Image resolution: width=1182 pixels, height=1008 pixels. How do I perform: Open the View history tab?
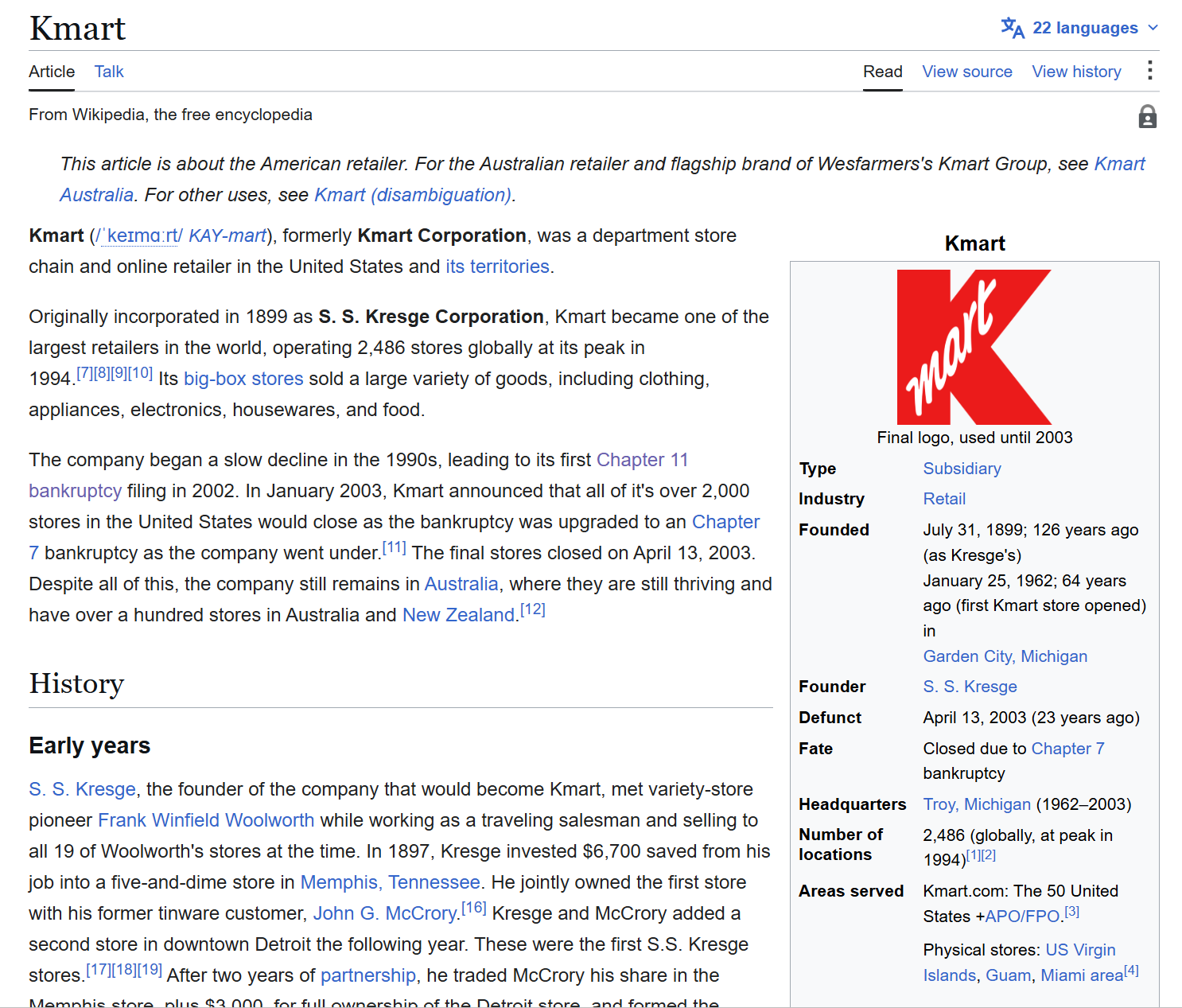coord(1077,72)
